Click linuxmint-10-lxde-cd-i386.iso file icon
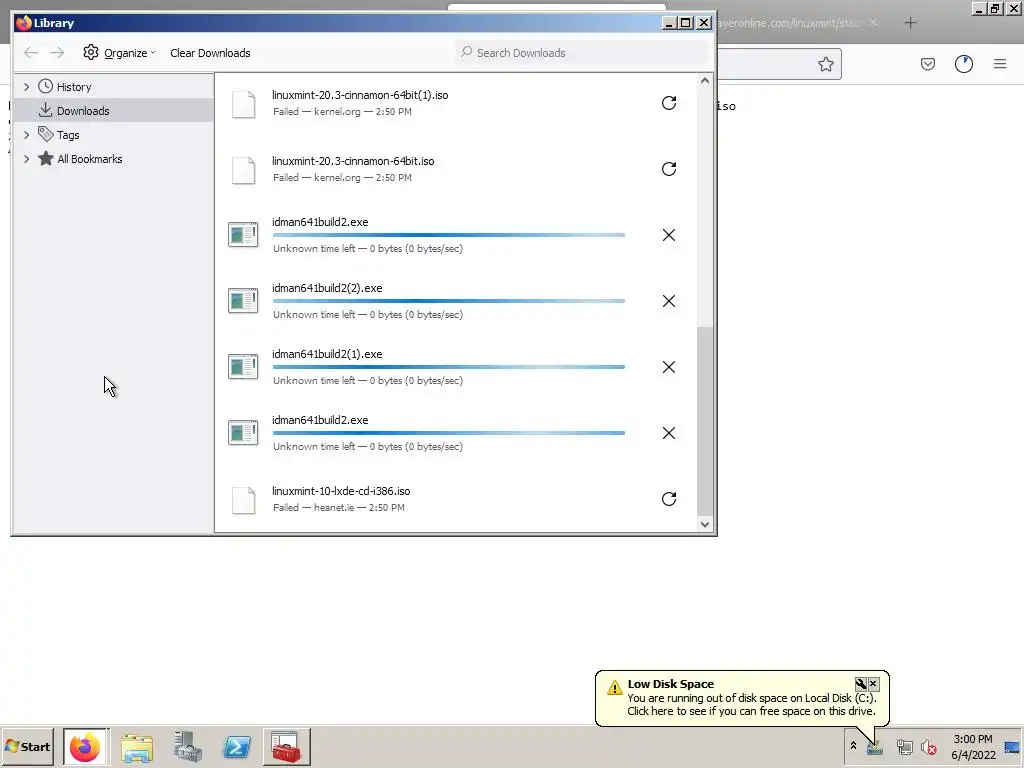 click(x=244, y=500)
